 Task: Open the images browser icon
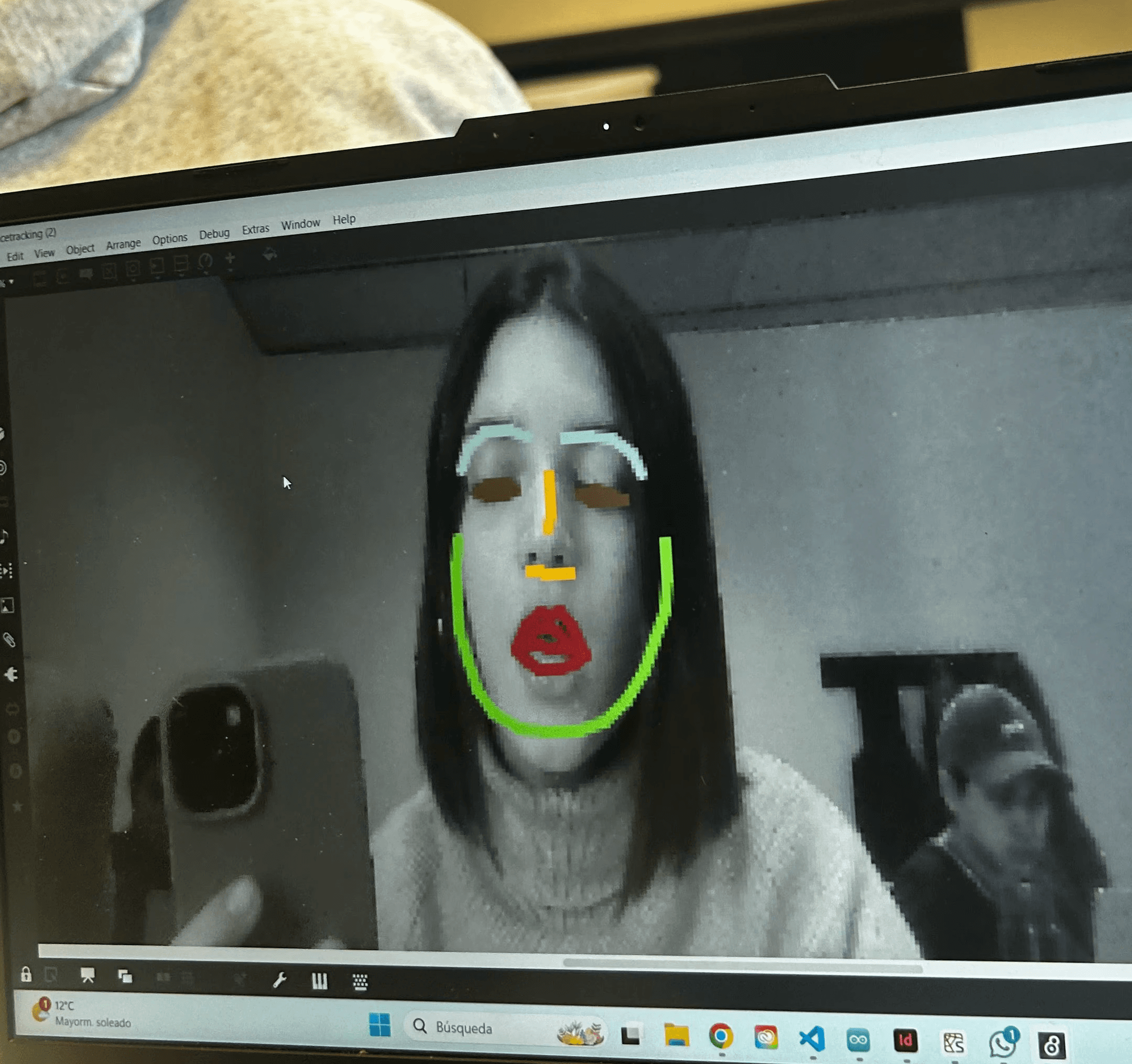click(7, 605)
